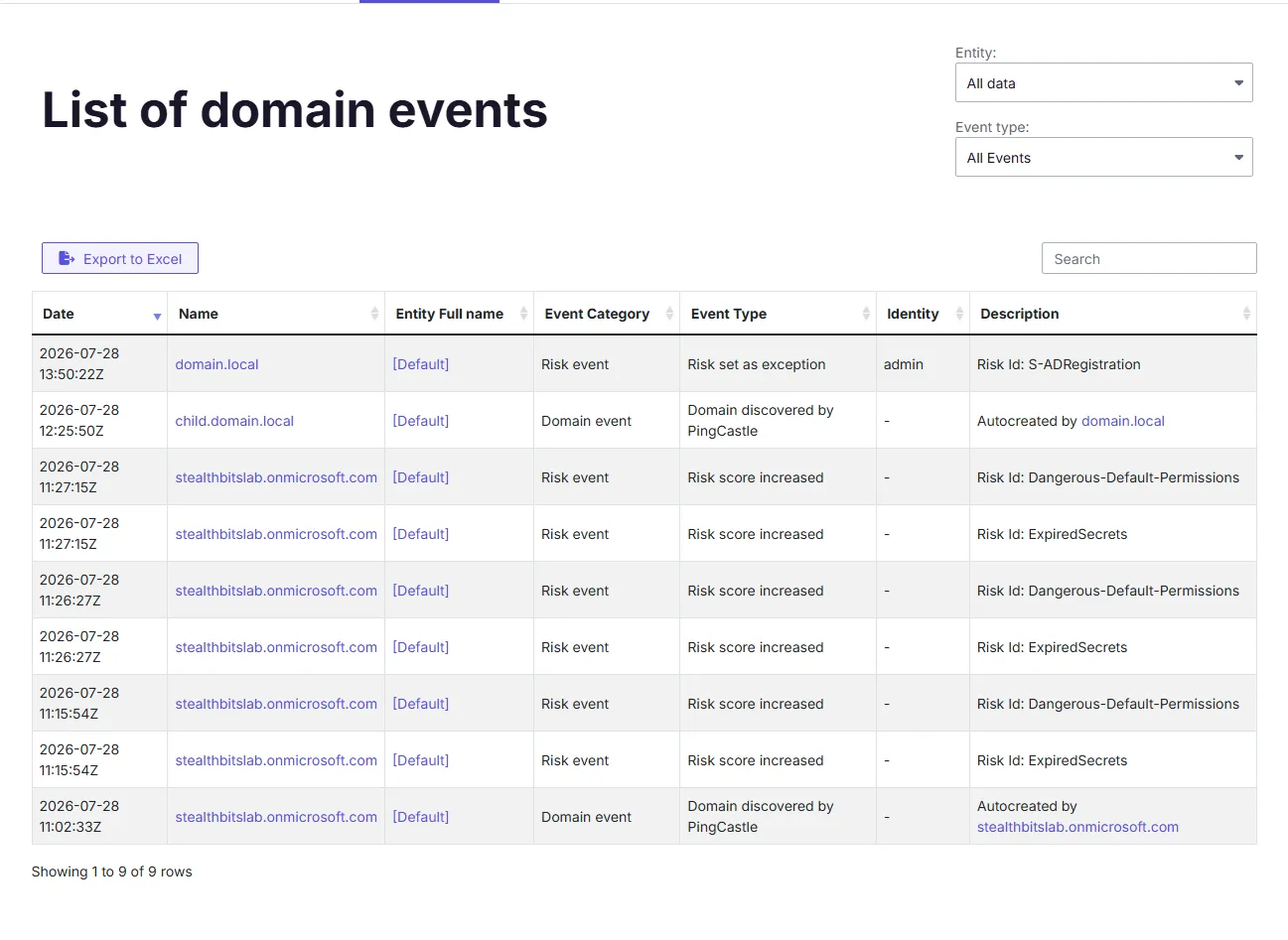Open the child.domain.local link
The image size is (1288, 940).
(234, 421)
